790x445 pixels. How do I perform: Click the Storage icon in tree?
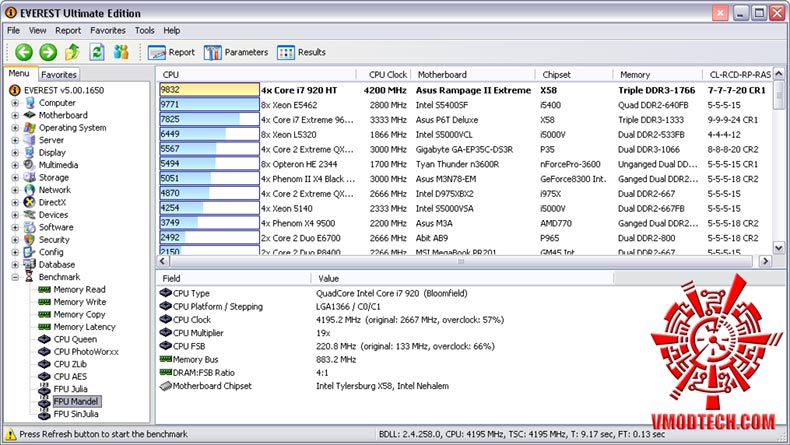(30, 177)
